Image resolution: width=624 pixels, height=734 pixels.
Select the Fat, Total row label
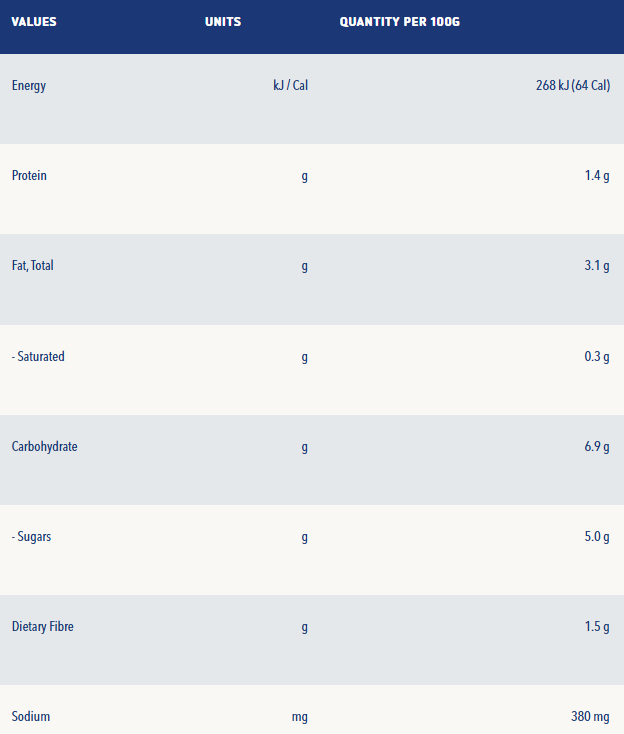[x=33, y=266]
